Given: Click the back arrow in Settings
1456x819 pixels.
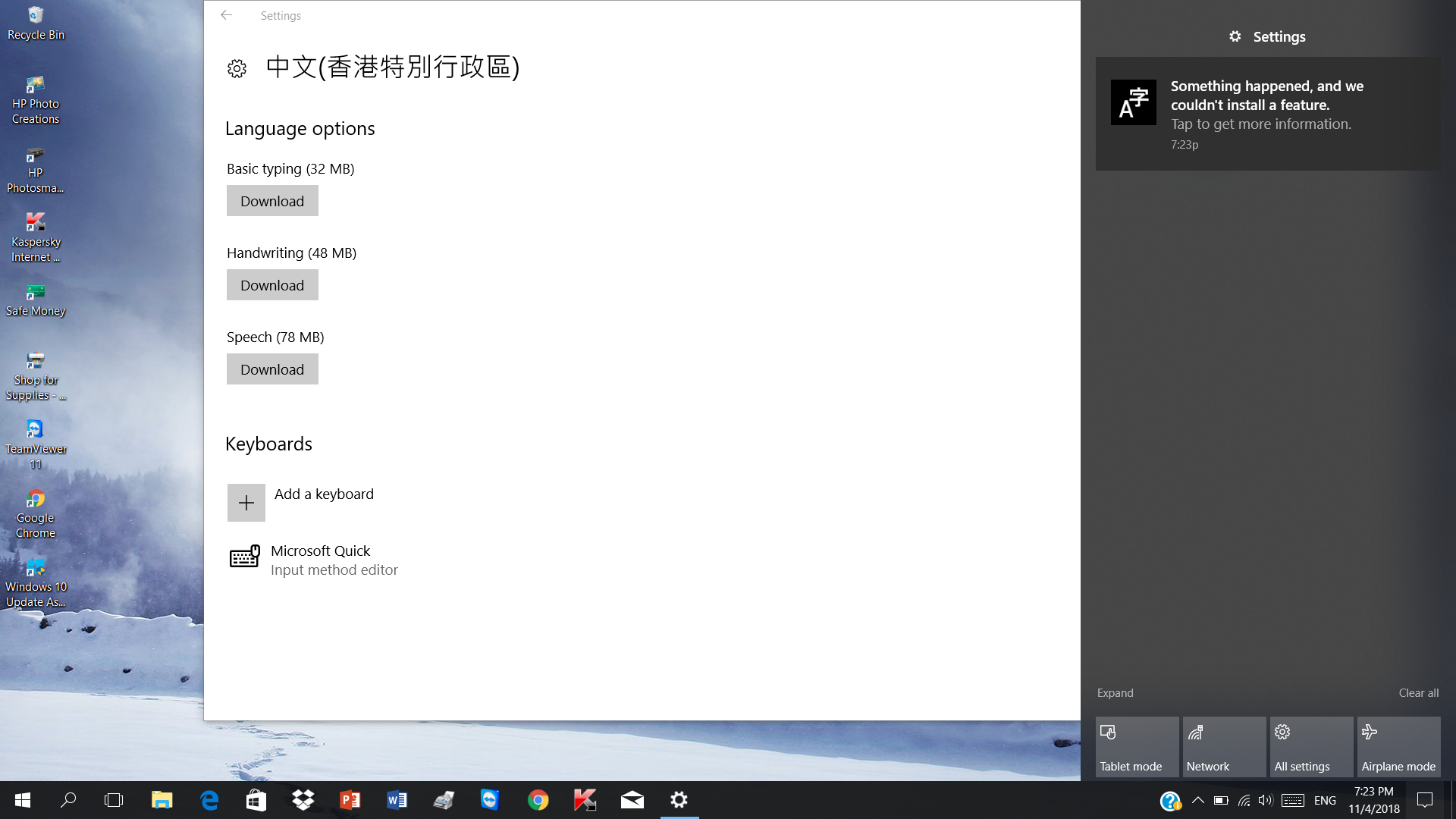Looking at the screenshot, I should coord(226,15).
